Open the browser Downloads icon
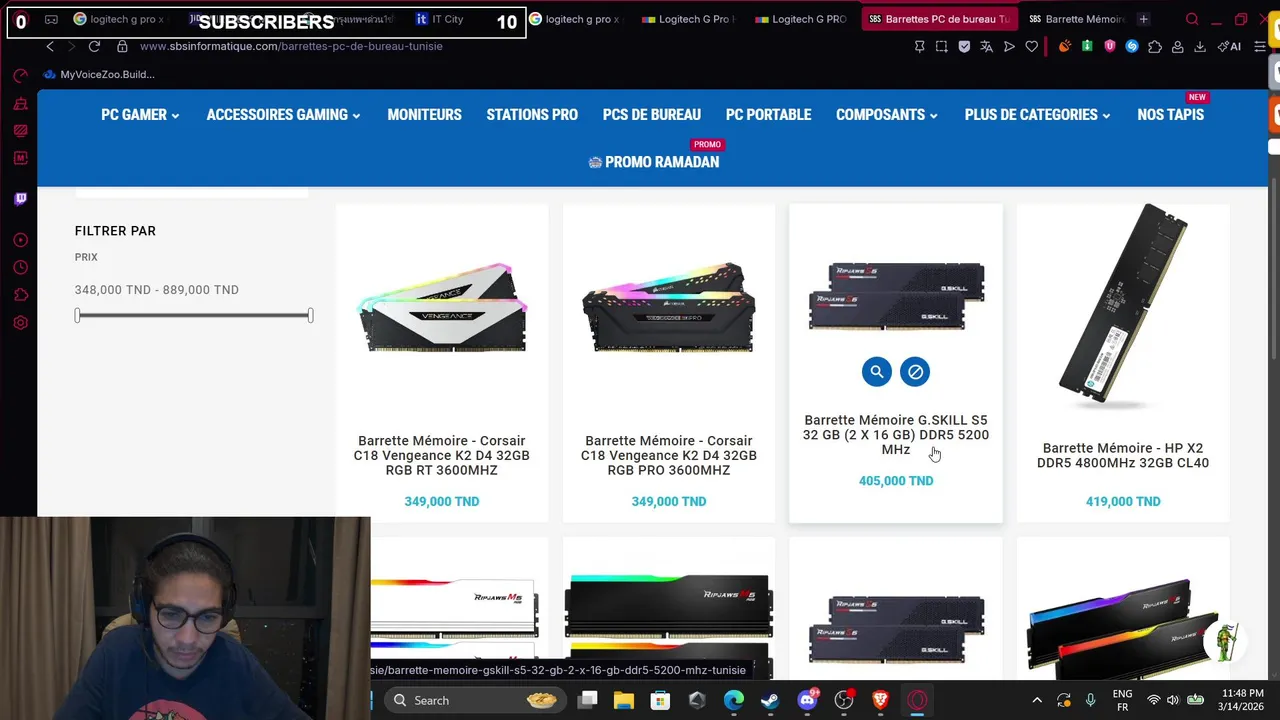The height and width of the screenshot is (720, 1280). click(x=1199, y=46)
